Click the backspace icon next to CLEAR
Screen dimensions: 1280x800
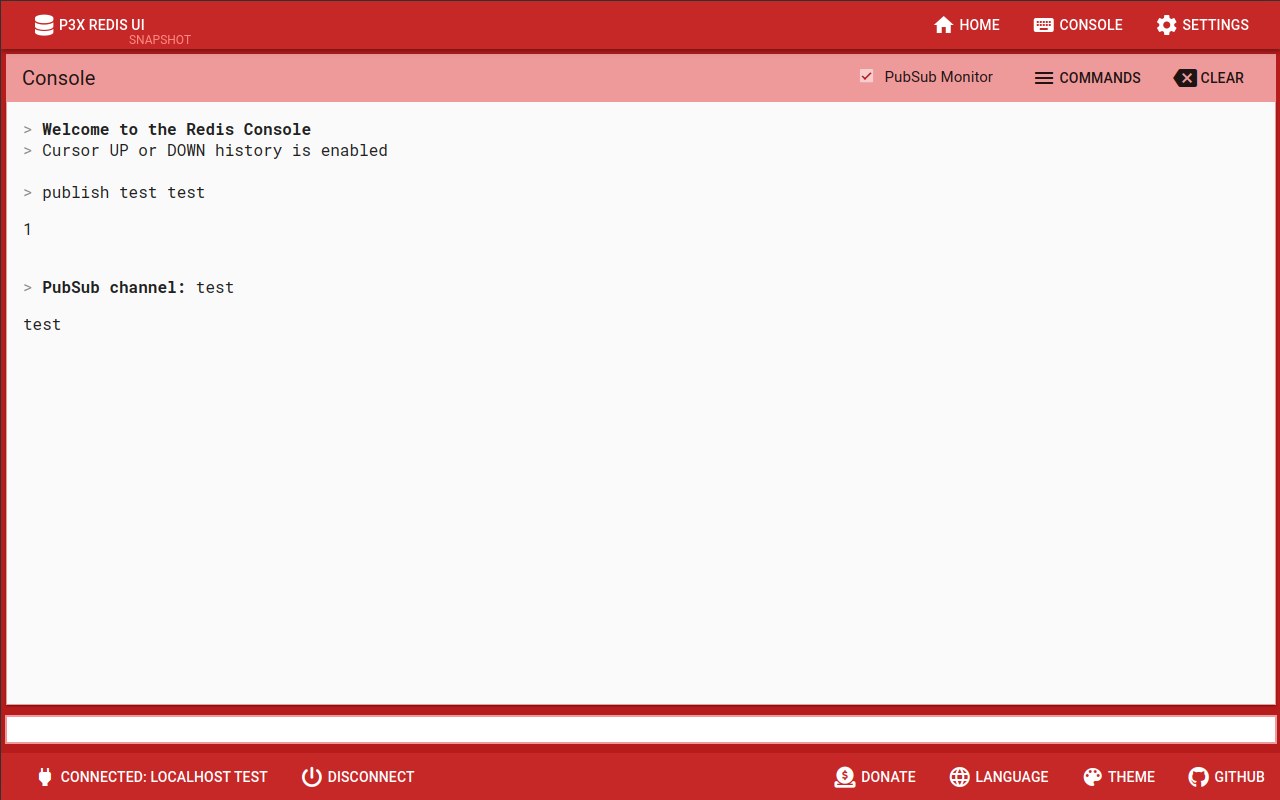point(1185,78)
